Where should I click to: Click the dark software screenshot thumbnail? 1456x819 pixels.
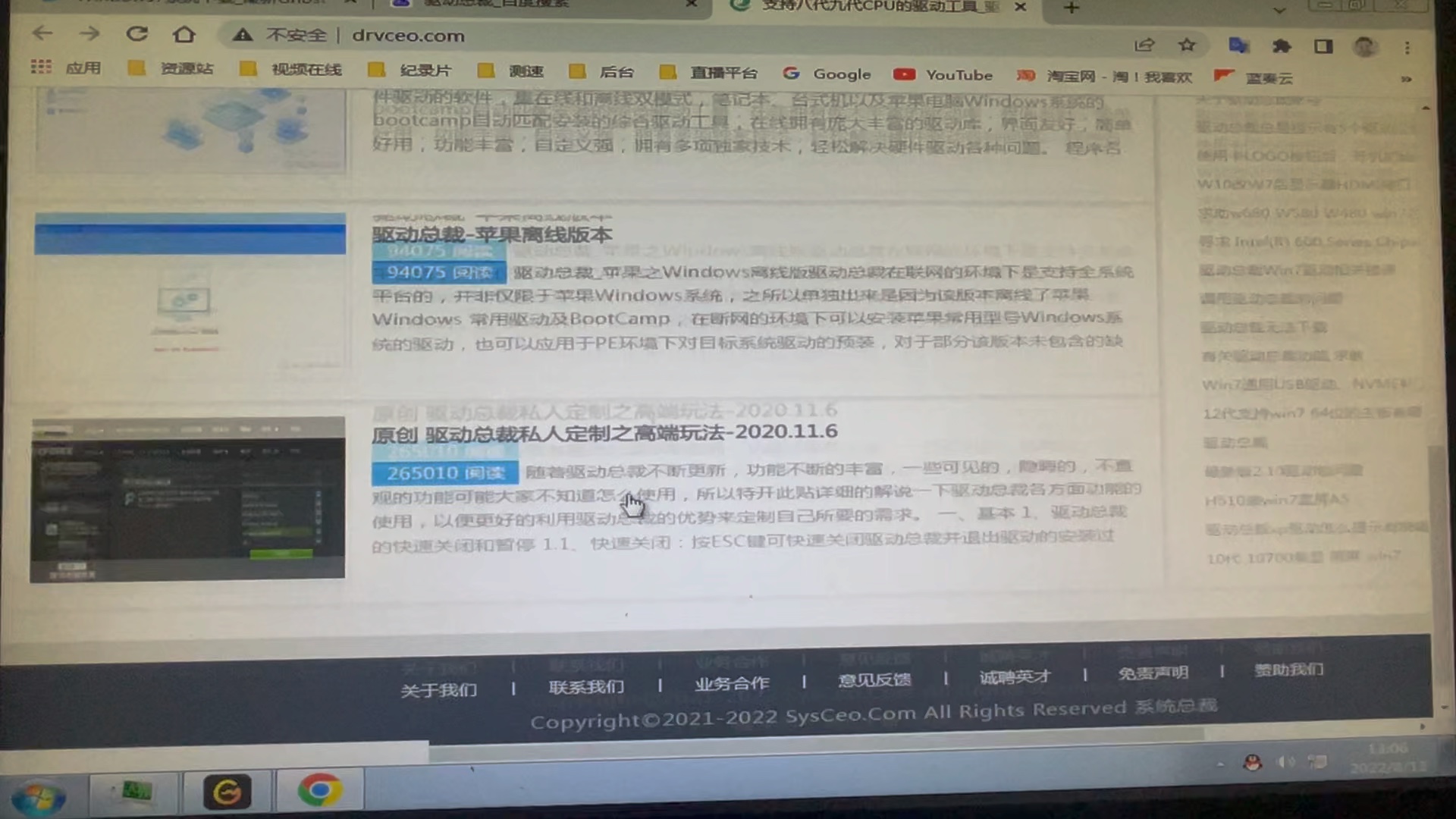(187, 499)
